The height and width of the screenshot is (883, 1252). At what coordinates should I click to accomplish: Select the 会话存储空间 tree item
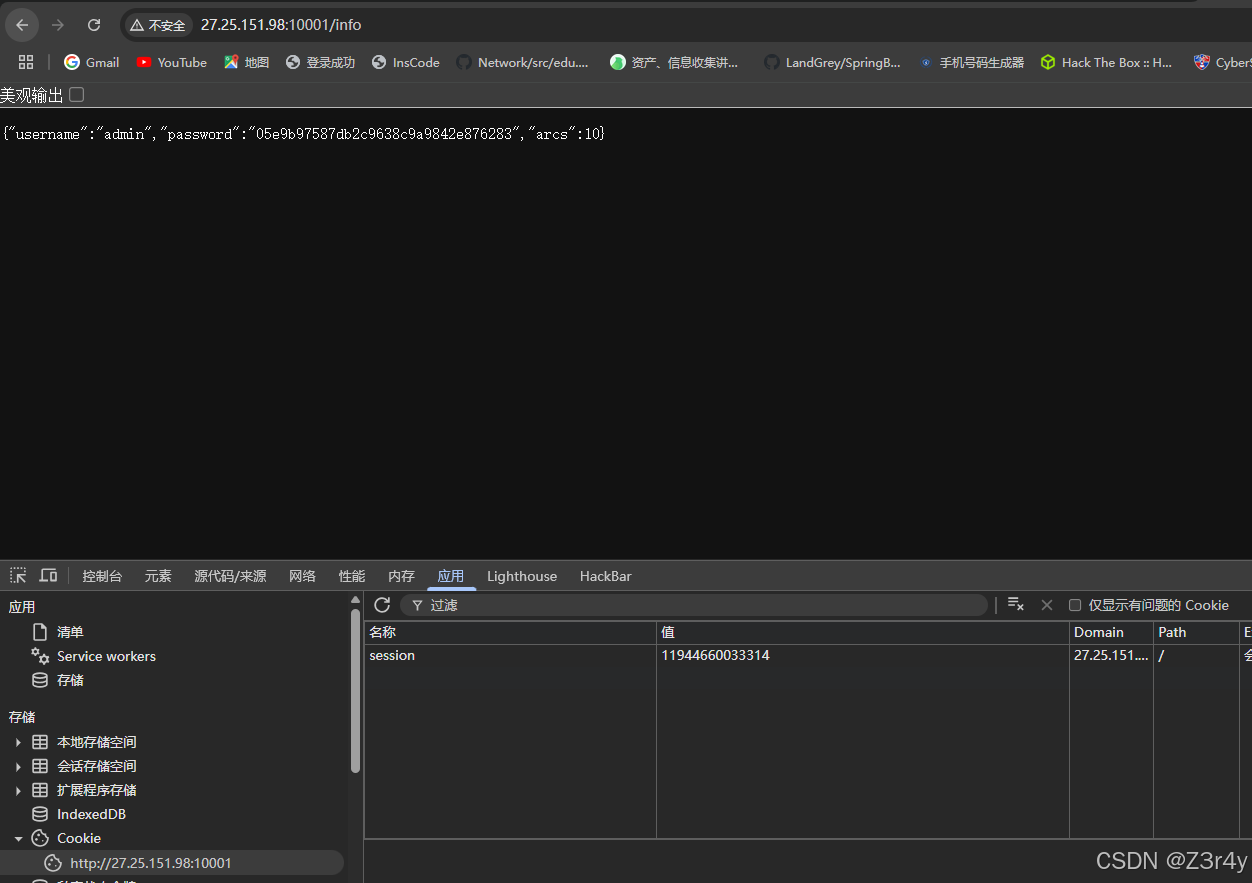point(96,766)
